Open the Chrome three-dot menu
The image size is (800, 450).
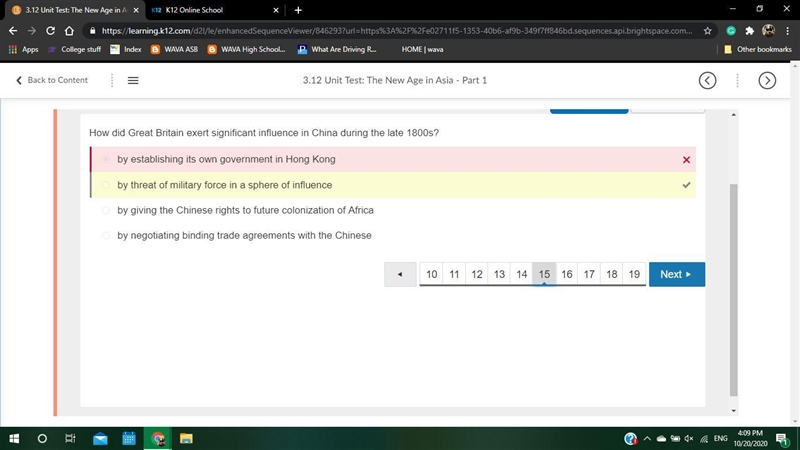pyautogui.click(x=788, y=31)
